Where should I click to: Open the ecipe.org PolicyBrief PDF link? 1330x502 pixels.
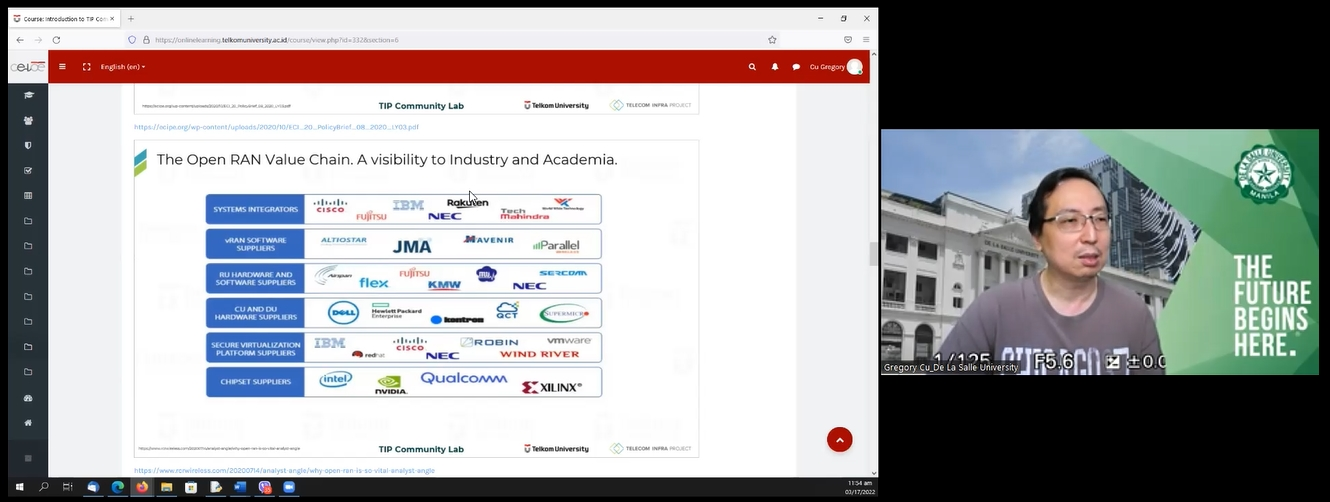point(276,127)
